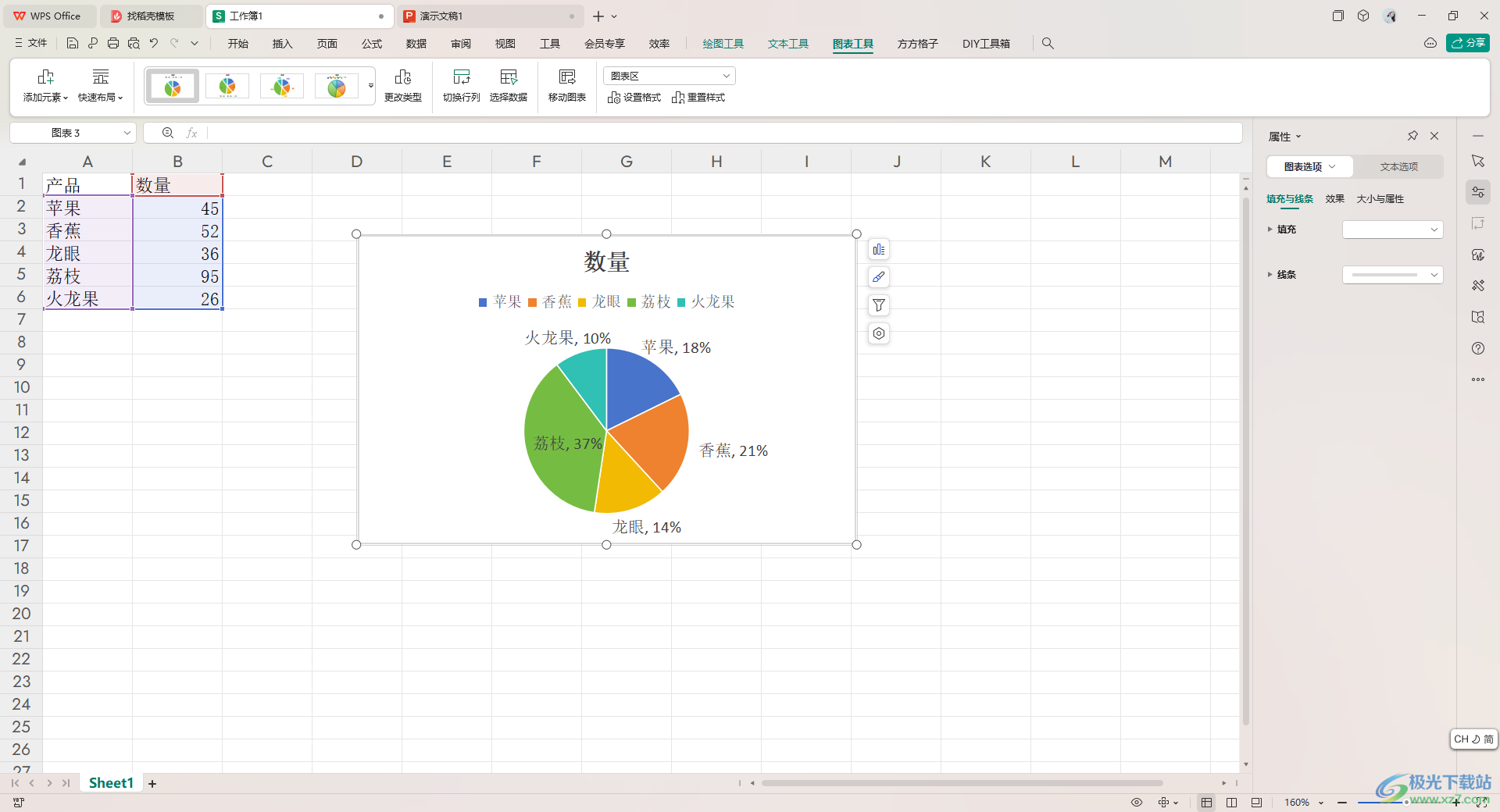Image resolution: width=1500 pixels, height=812 pixels.
Task: Select the Effects (效果) sub-tab
Action: click(x=1335, y=199)
